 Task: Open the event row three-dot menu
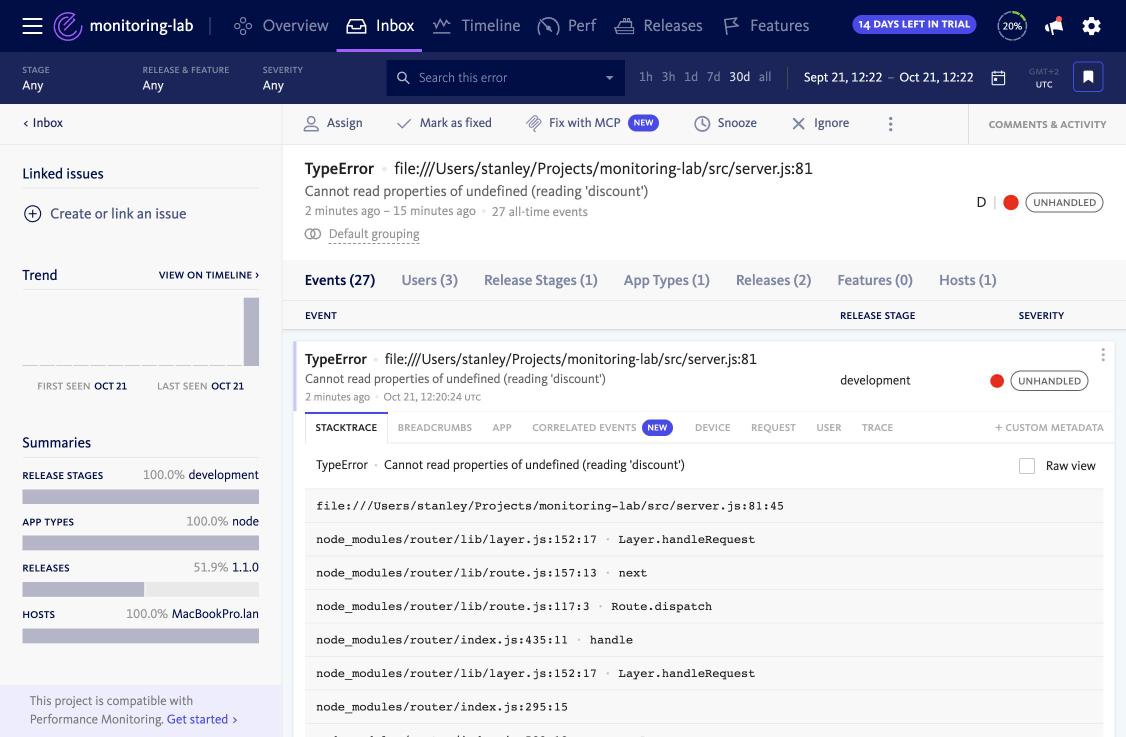point(1102,355)
